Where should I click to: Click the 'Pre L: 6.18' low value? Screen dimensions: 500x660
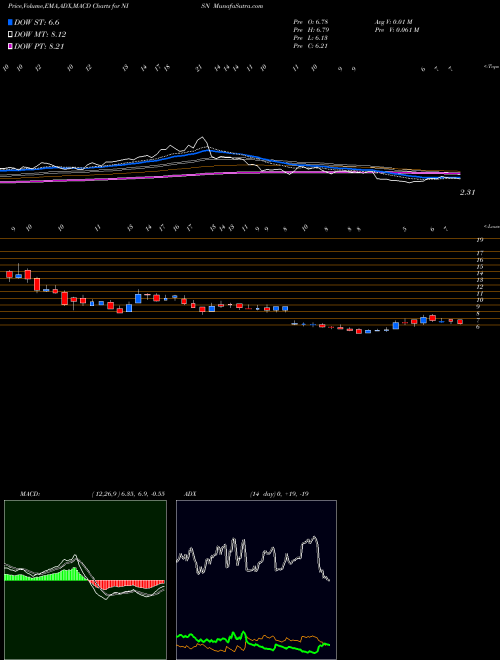click(x=311, y=38)
